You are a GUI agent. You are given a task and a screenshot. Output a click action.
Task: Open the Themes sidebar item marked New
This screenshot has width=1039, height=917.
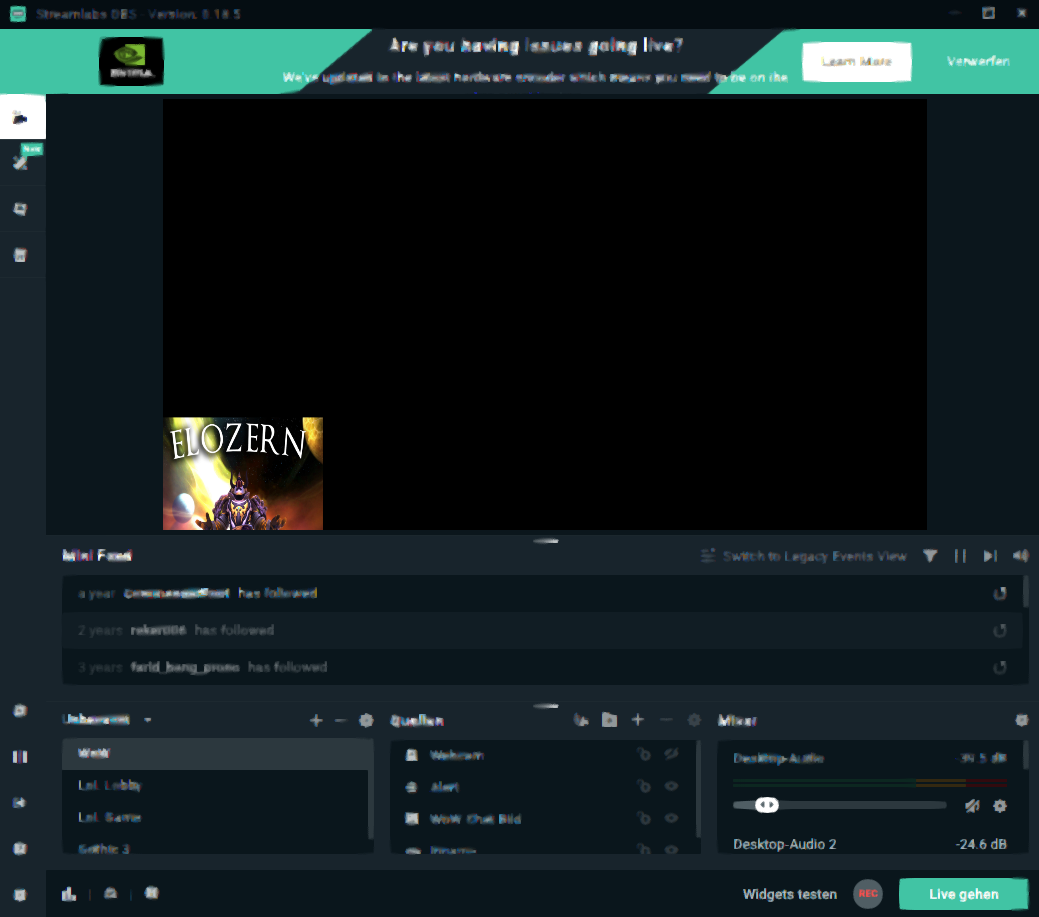[21, 163]
